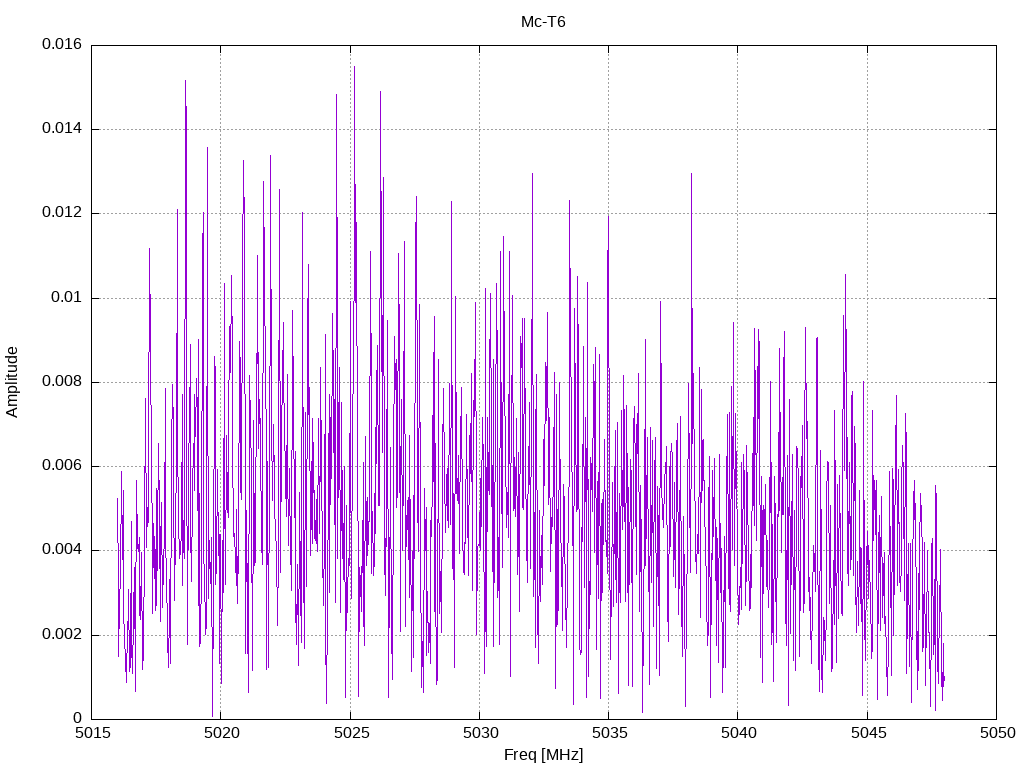The image size is (1024, 768).
Task: Click the y-axis tick label 0.004
Action: pos(62,550)
